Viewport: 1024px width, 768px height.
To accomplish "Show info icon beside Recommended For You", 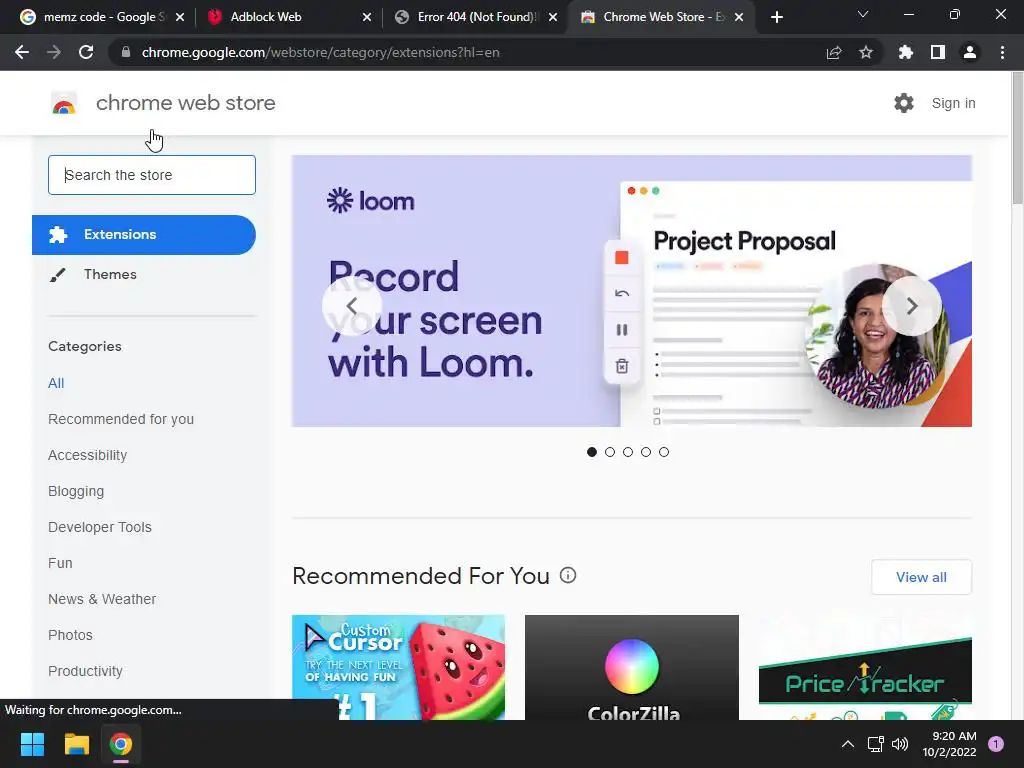I will click(568, 575).
